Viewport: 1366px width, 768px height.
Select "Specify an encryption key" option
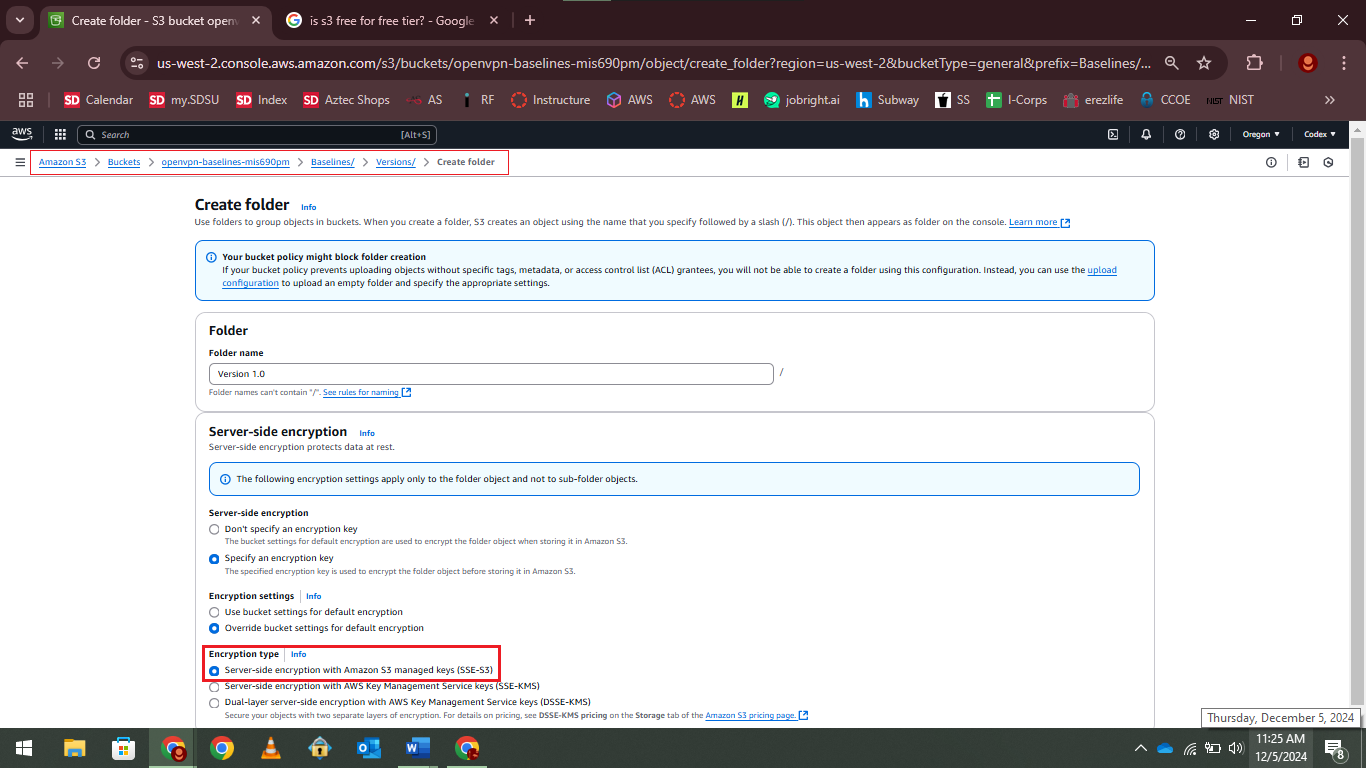point(214,559)
